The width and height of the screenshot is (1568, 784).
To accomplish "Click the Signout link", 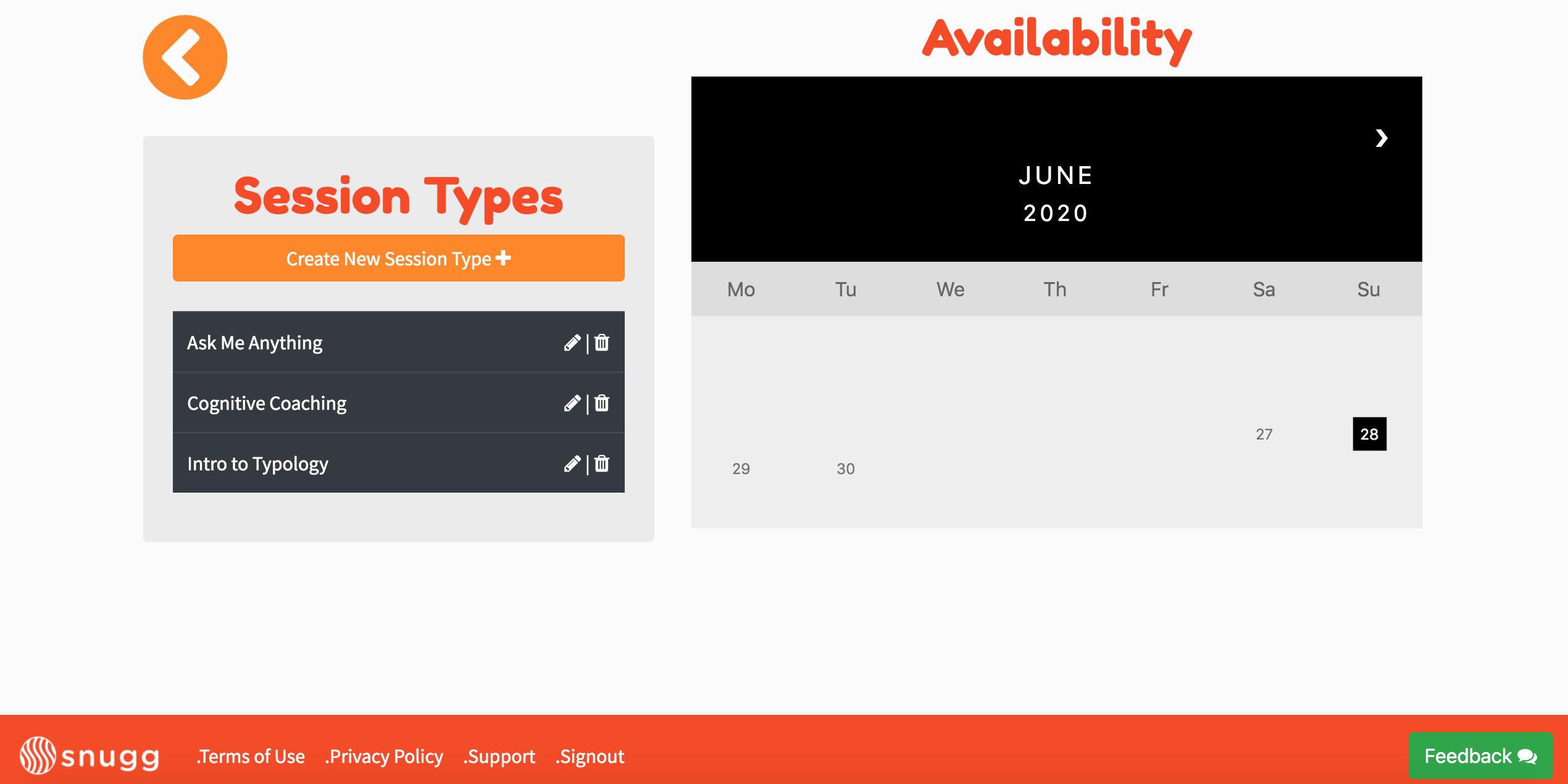I will coord(590,756).
